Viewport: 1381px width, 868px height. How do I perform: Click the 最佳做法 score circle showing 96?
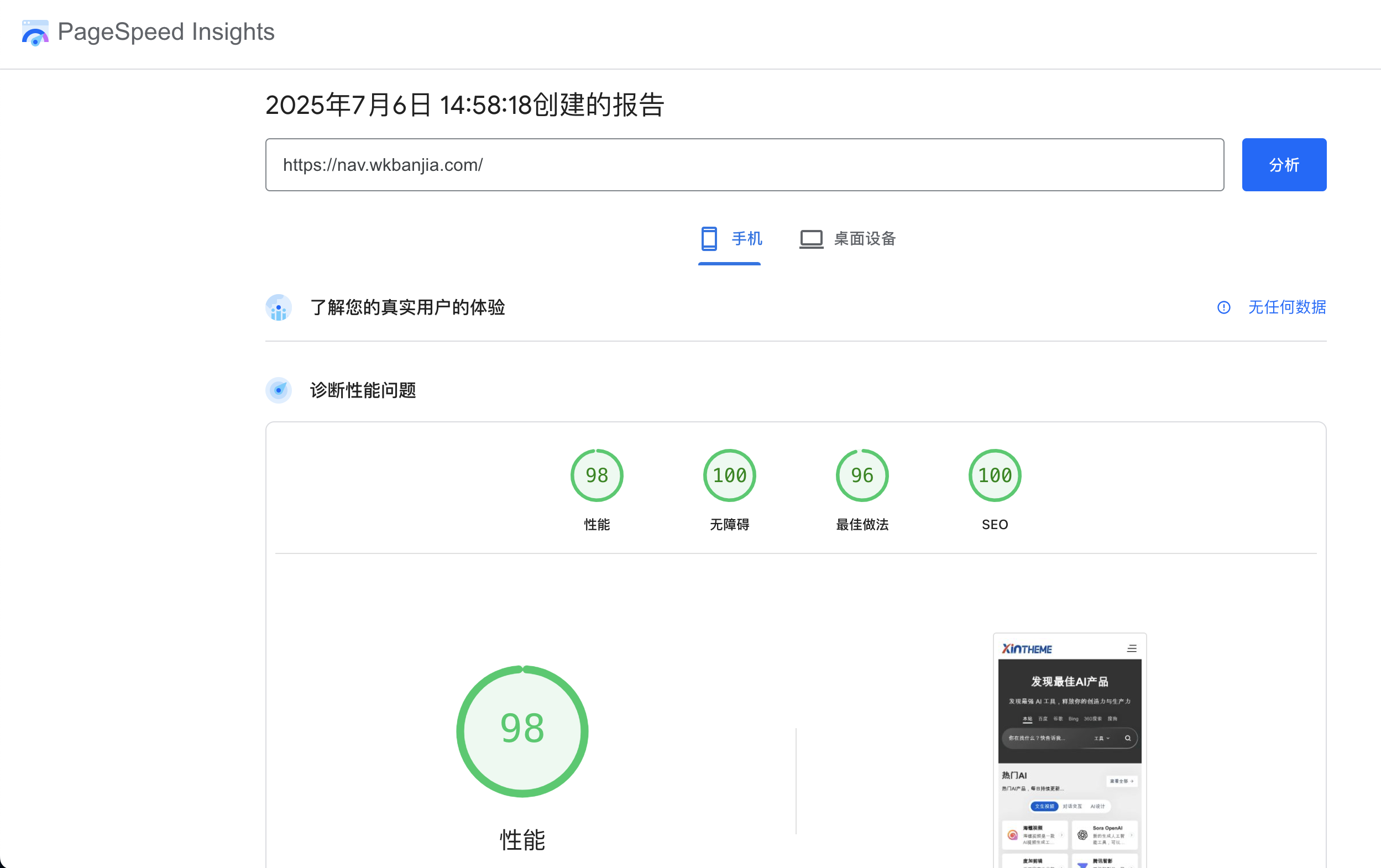tap(862, 475)
